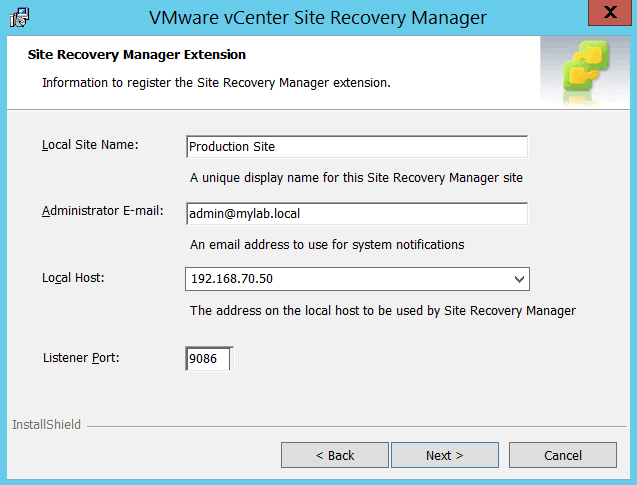Click the system notifications email hint text
The height and width of the screenshot is (485, 637).
pos(327,244)
